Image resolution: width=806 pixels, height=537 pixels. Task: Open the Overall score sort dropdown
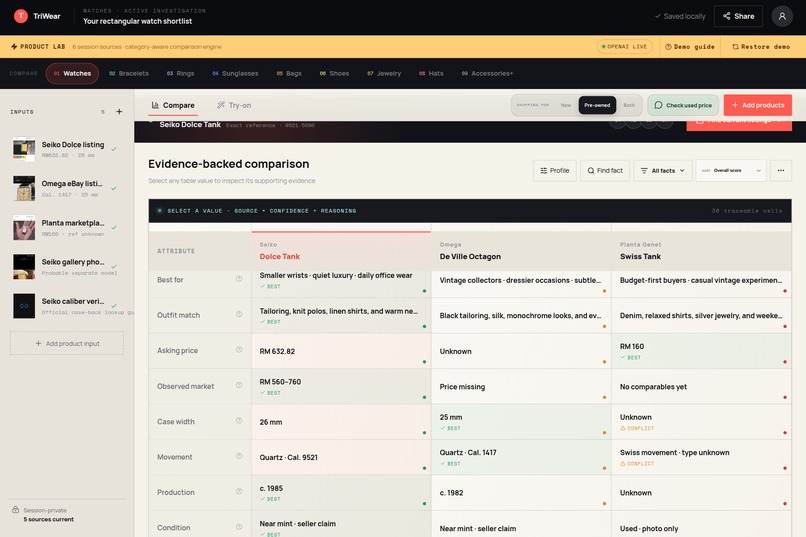[x=731, y=171]
